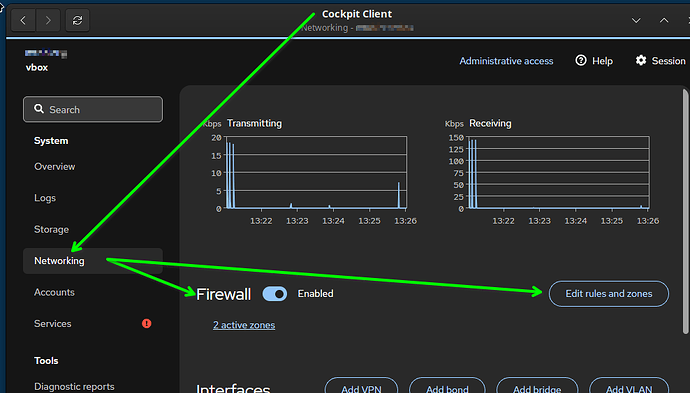Click the magnifier icon in Search

(39, 109)
